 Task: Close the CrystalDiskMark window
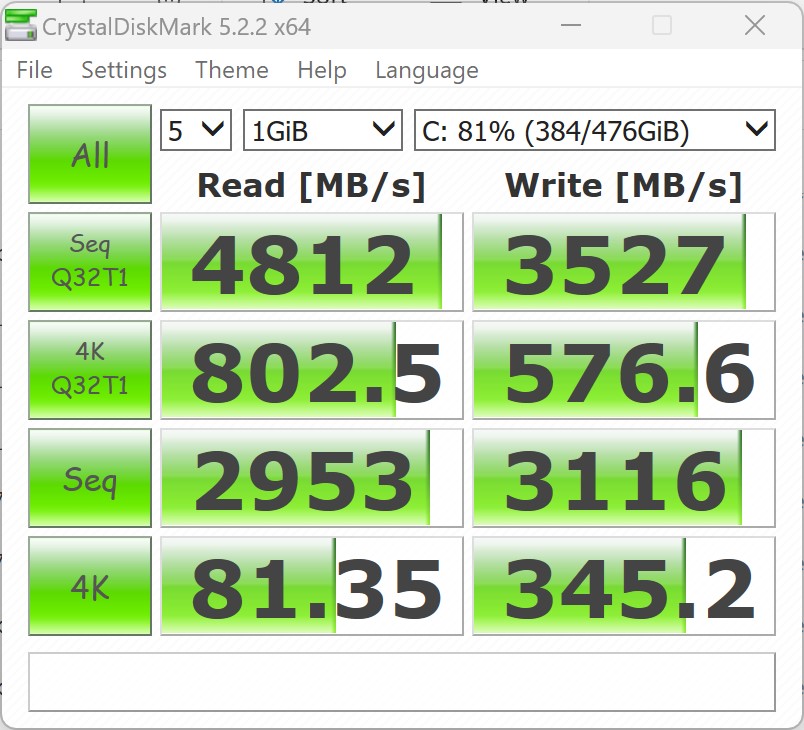(755, 25)
